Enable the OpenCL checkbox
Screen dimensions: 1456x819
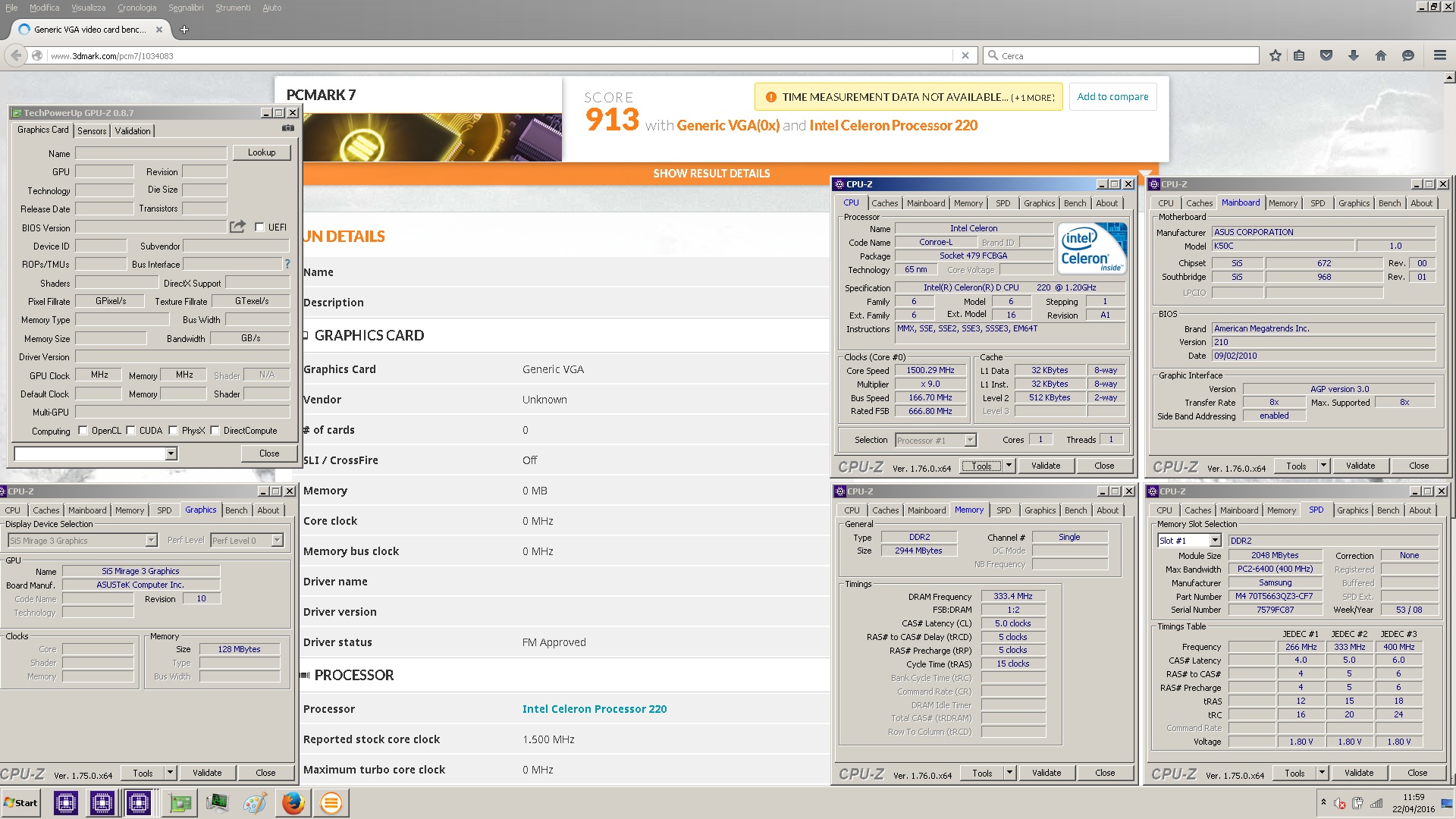tap(83, 430)
